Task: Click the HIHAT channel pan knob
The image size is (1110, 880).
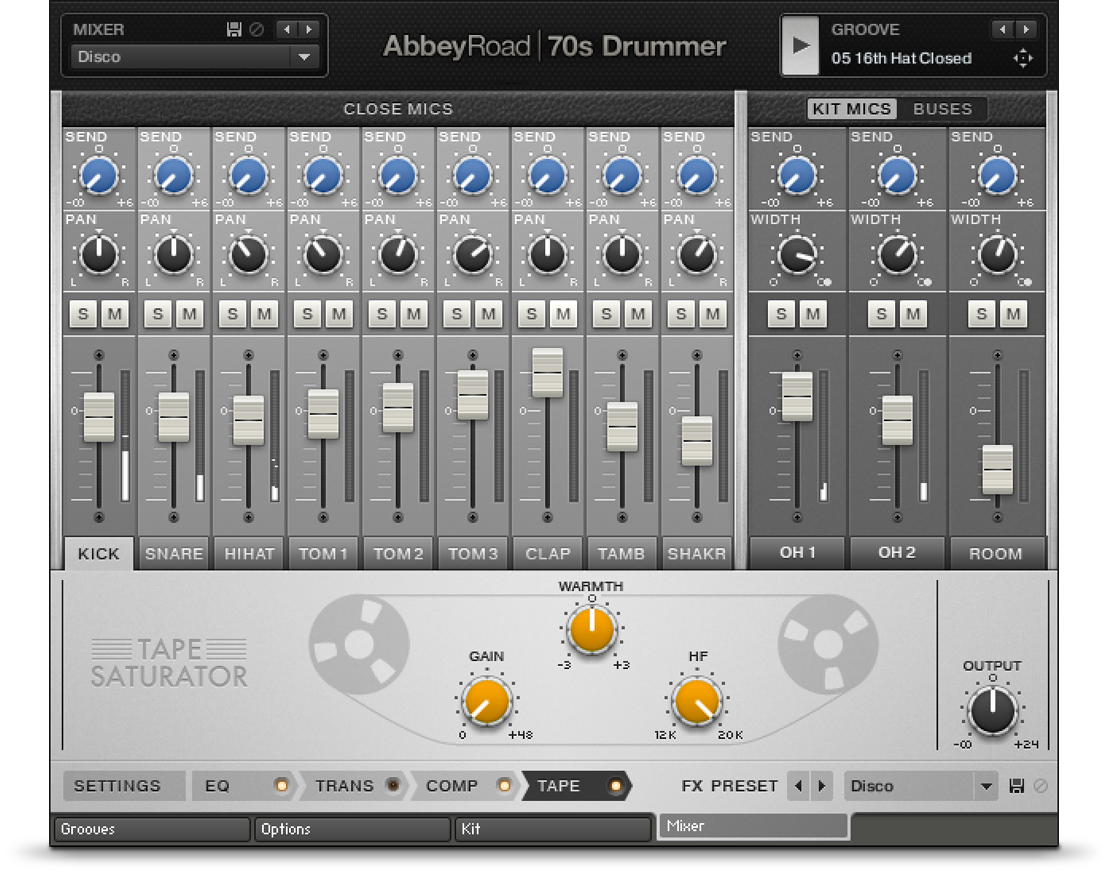Action: pos(248,255)
